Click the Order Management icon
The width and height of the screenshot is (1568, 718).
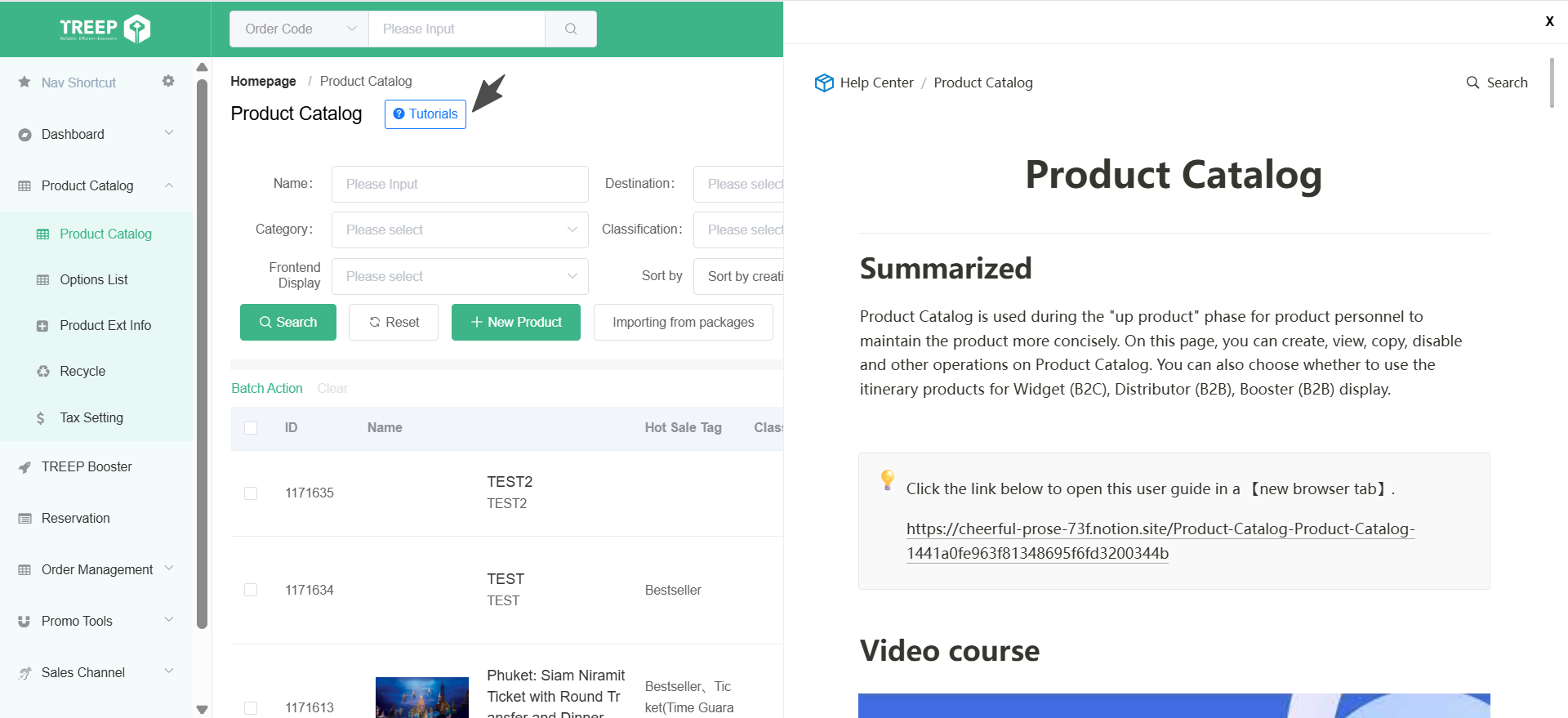pyautogui.click(x=24, y=569)
